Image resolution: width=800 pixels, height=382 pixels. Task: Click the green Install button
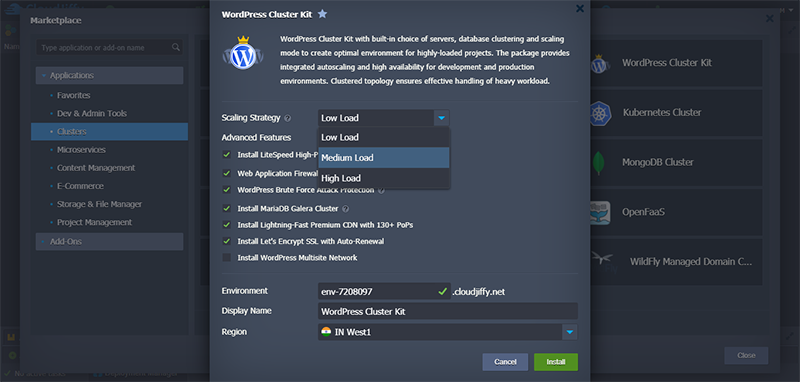[x=556, y=362]
